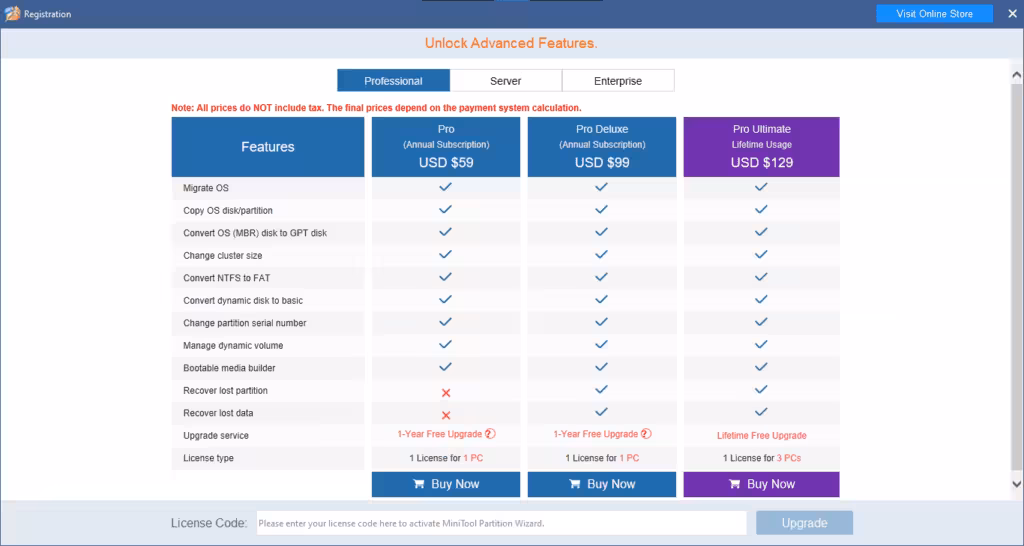Click the Change cluster size label
The height and width of the screenshot is (546, 1024).
pos(223,256)
